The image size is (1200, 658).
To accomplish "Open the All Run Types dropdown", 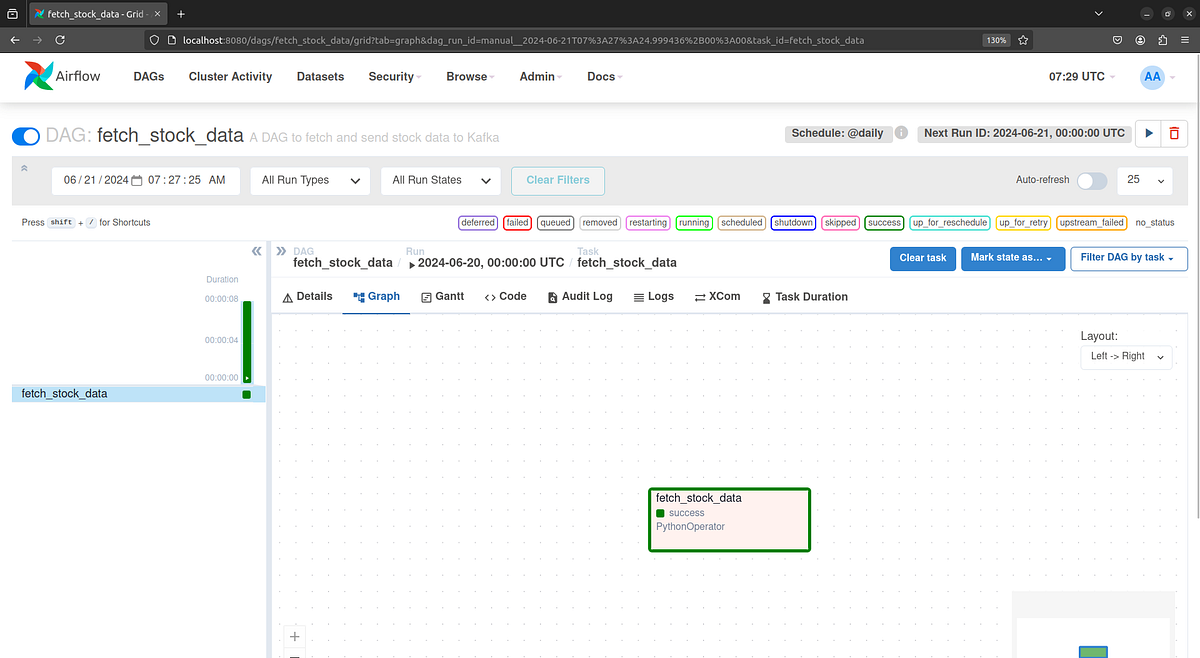I will (310, 181).
